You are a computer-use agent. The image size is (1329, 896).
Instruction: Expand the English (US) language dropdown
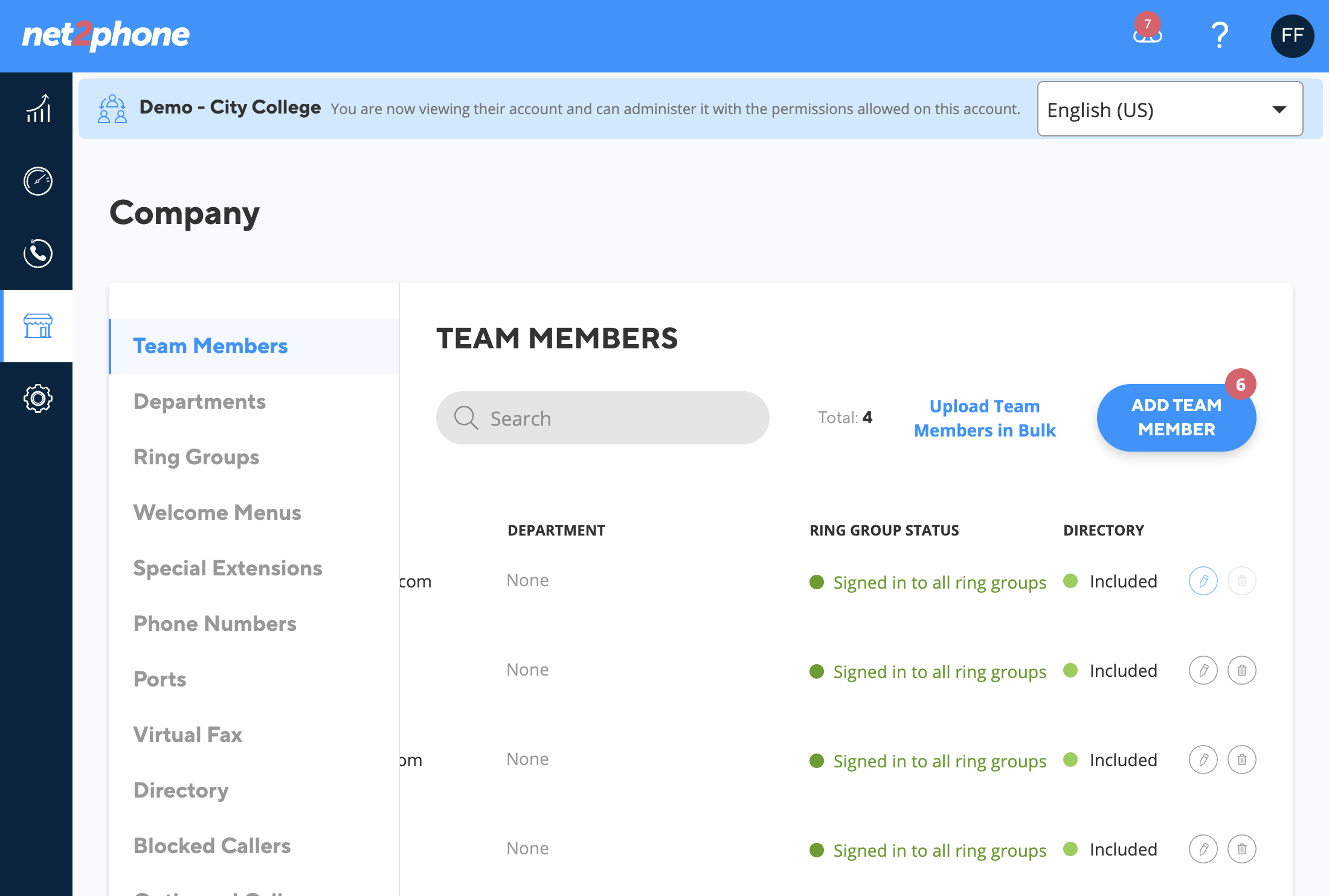(1170, 109)
